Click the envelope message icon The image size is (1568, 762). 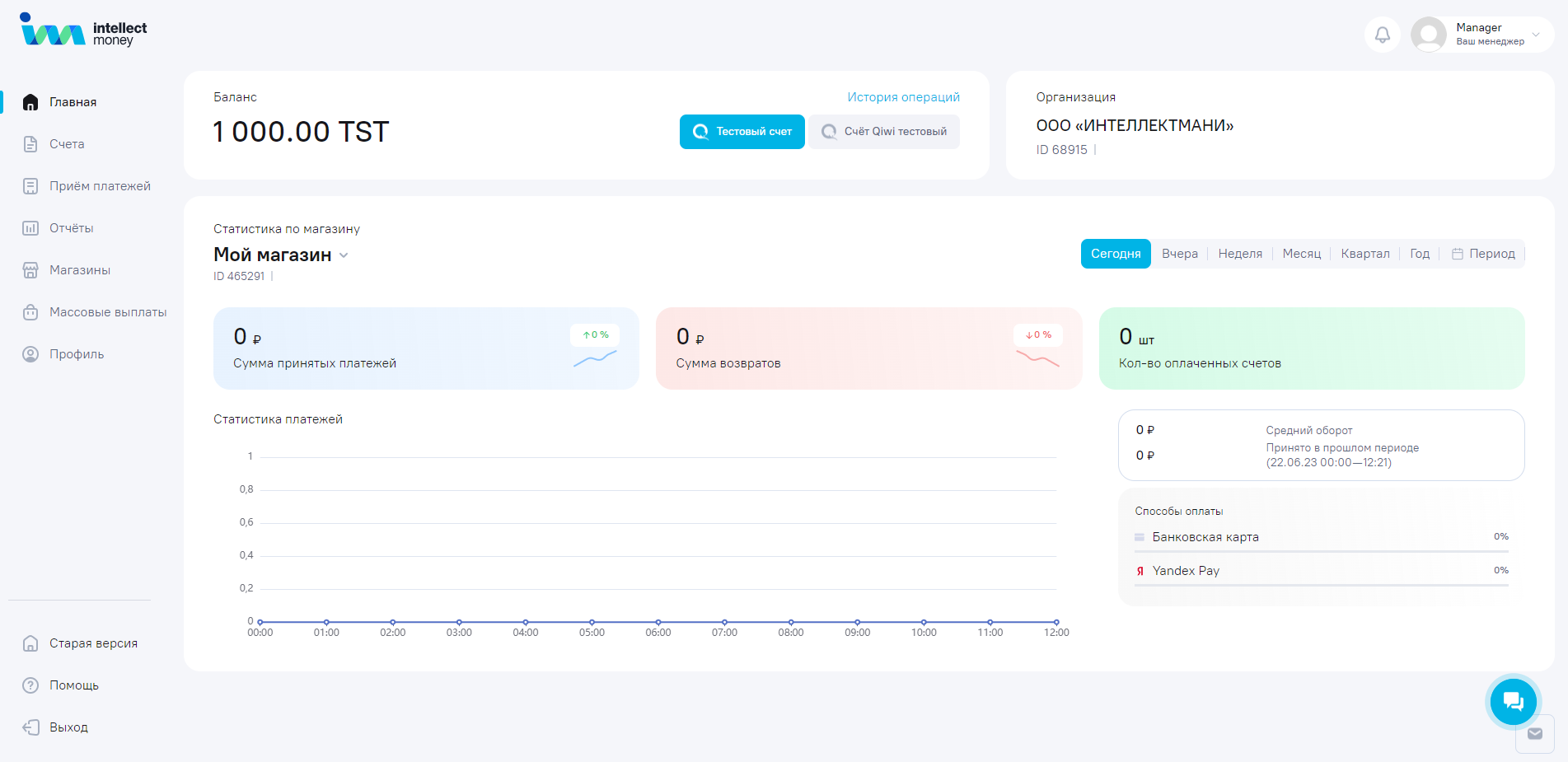point(1534,734)
